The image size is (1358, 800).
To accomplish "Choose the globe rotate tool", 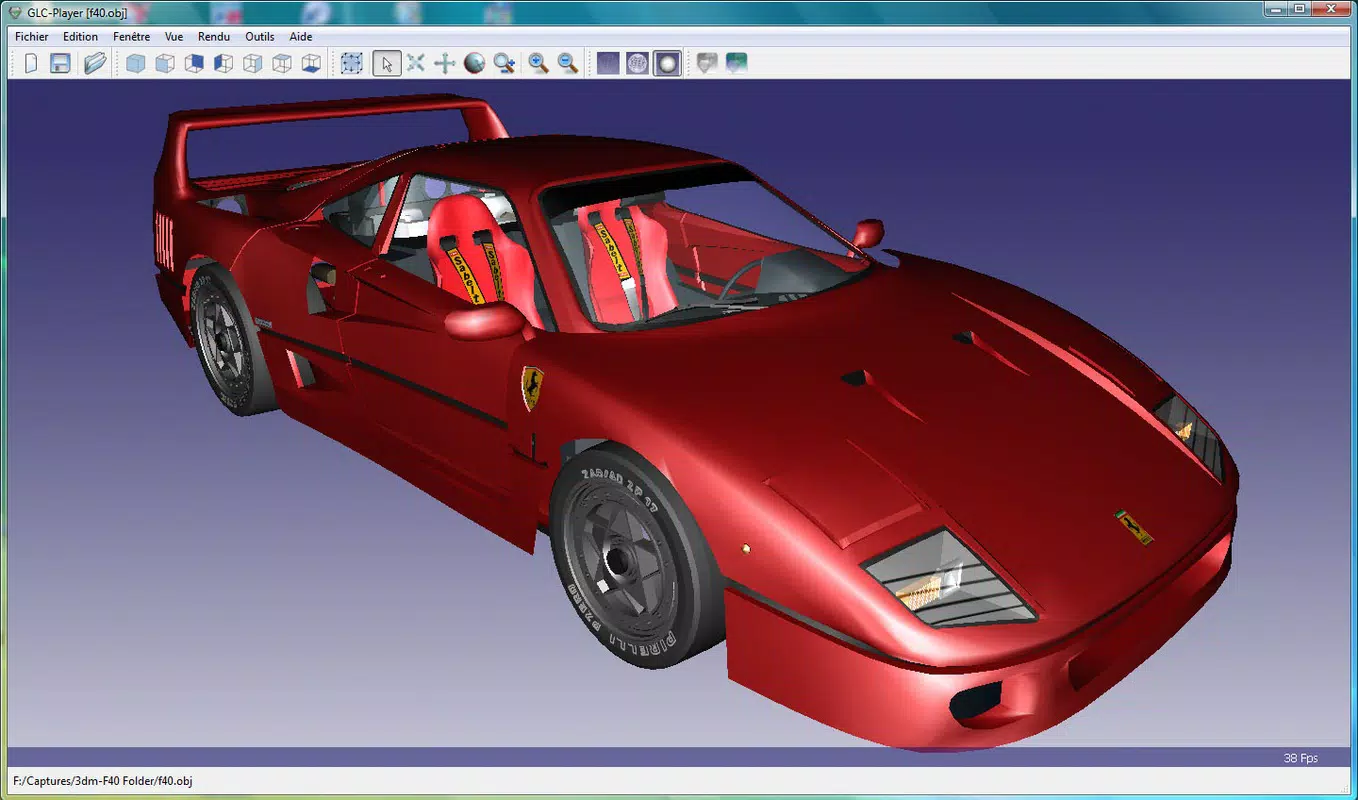I will (x=475, y=64).
